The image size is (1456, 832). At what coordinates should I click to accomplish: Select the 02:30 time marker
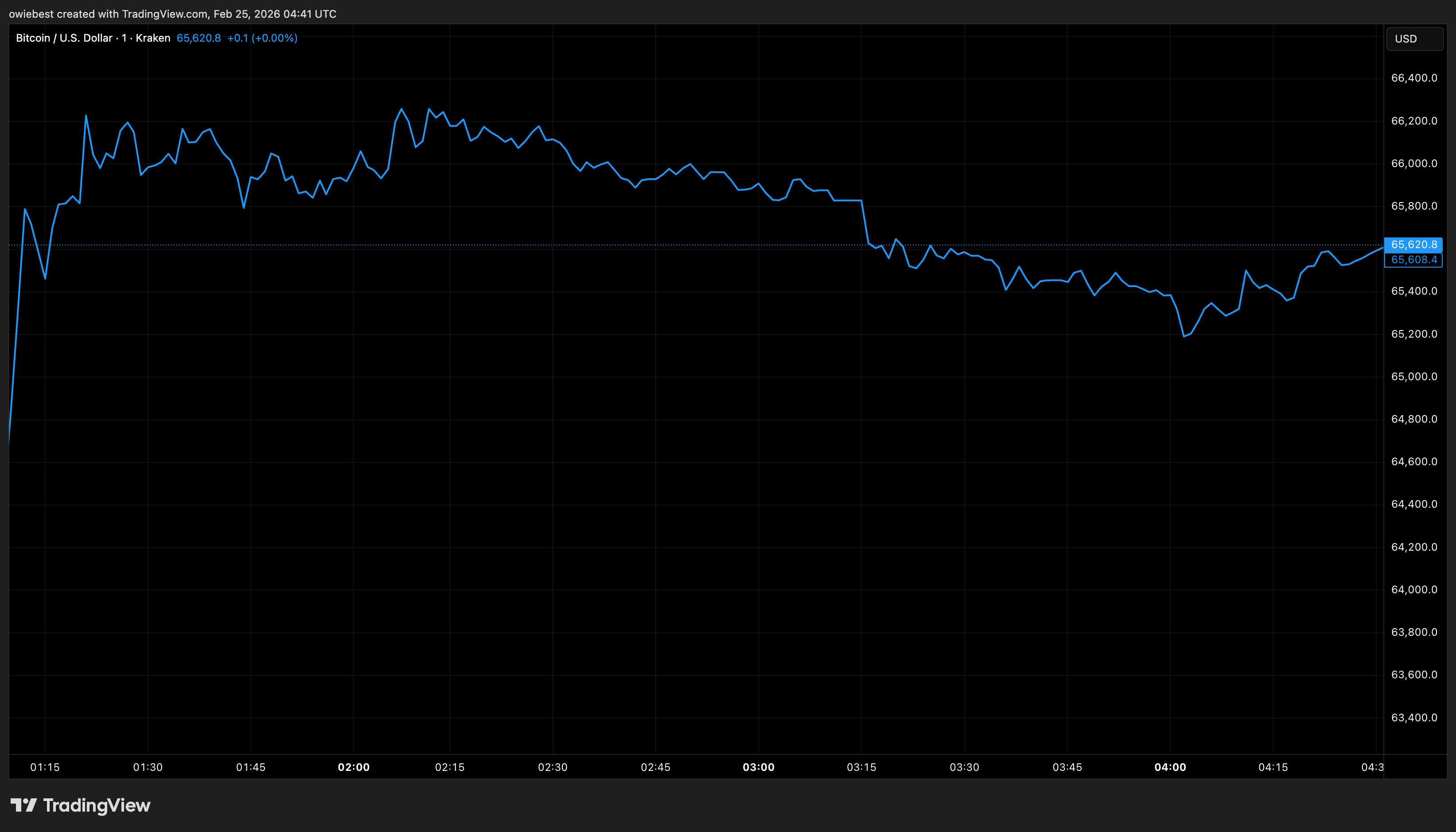(553, 767)
